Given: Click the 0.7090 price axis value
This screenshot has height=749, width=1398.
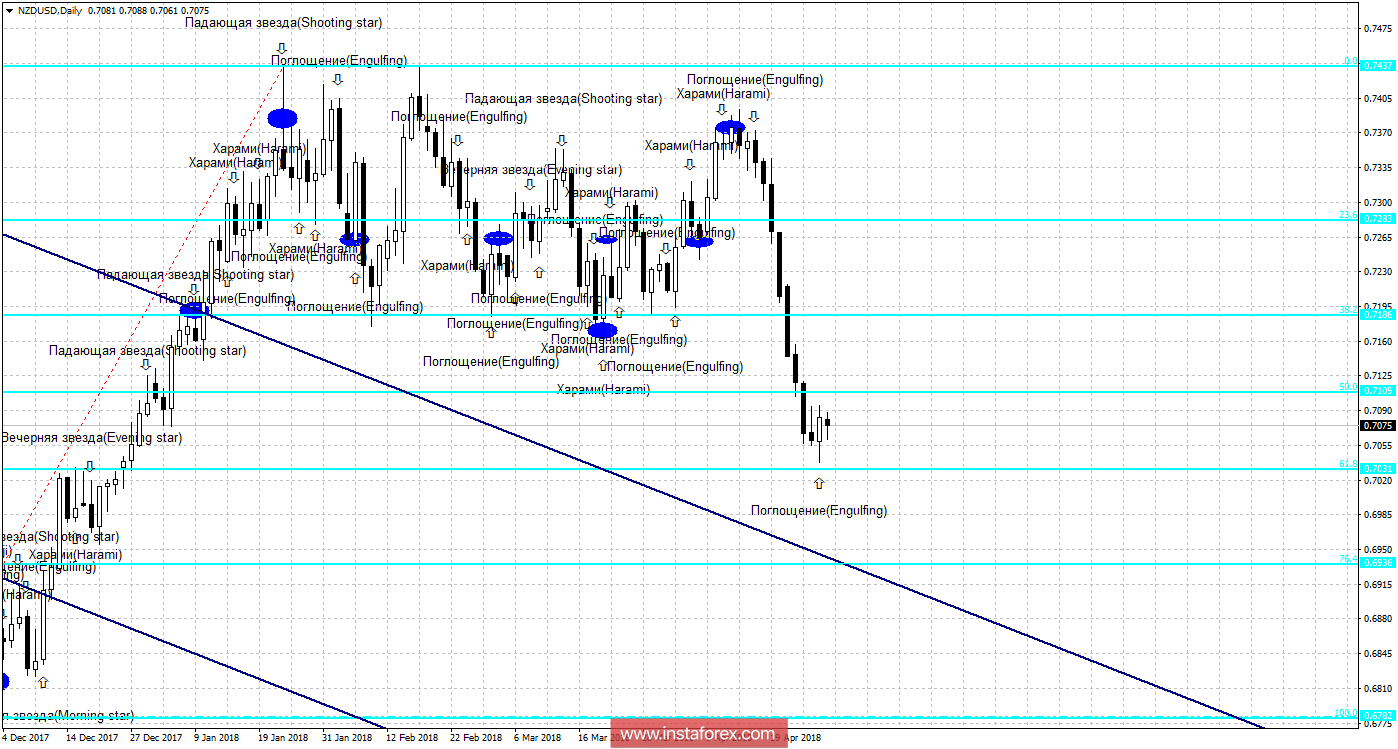Looking at the screenshot, I should pyautogui.click(x=1378, y=410).
